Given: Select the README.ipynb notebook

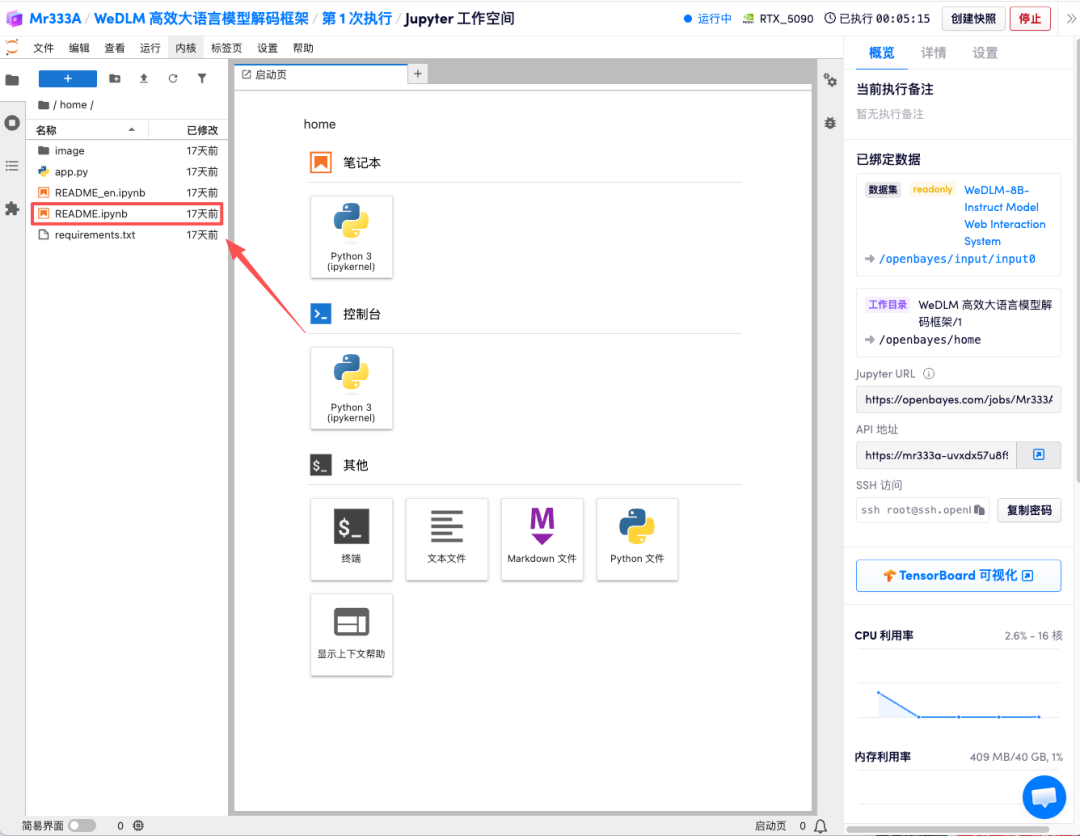Looking at the screenshot, I should coord(127,213).
